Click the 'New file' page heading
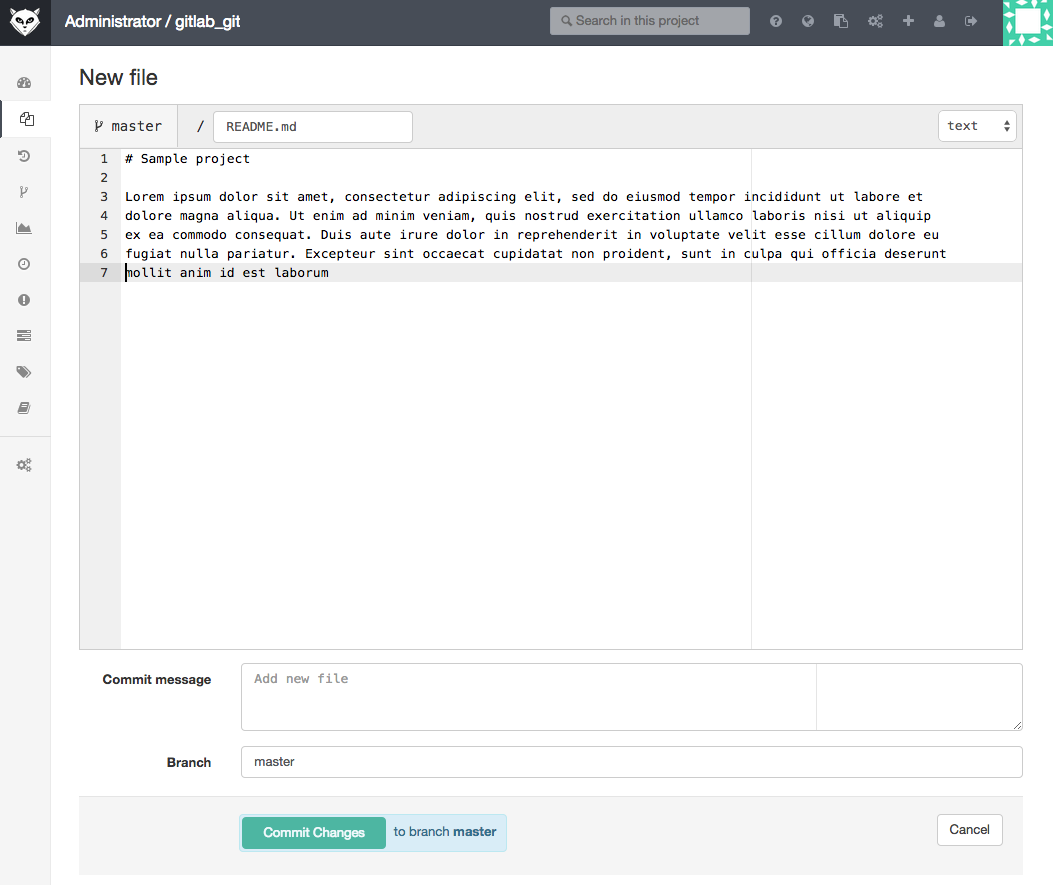The width and height of the screenshot is (1053, 885). (x=118, y=77)
